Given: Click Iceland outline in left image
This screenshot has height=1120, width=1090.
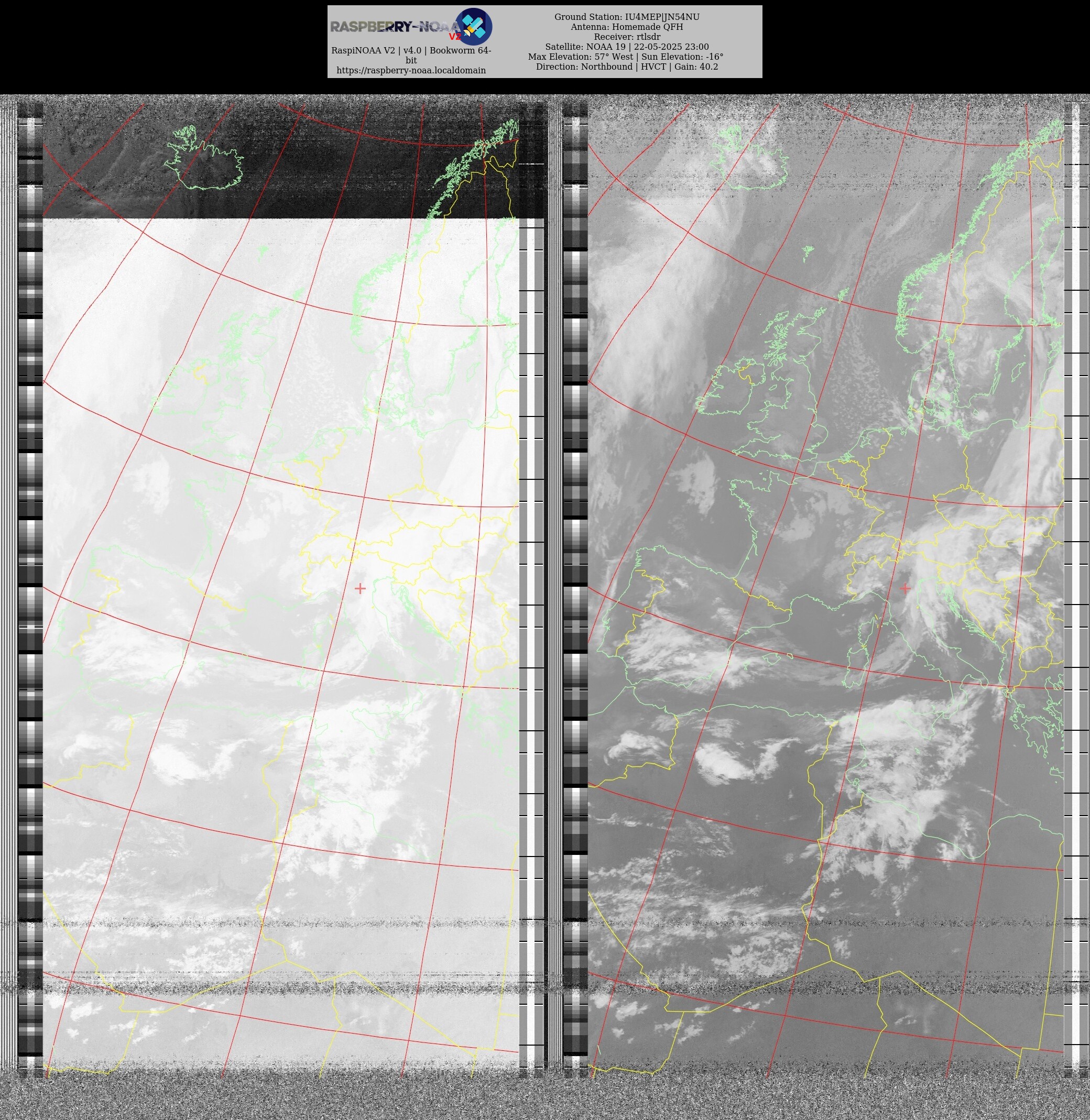Looking at the screenshot, I should click(x=204, y=157).
